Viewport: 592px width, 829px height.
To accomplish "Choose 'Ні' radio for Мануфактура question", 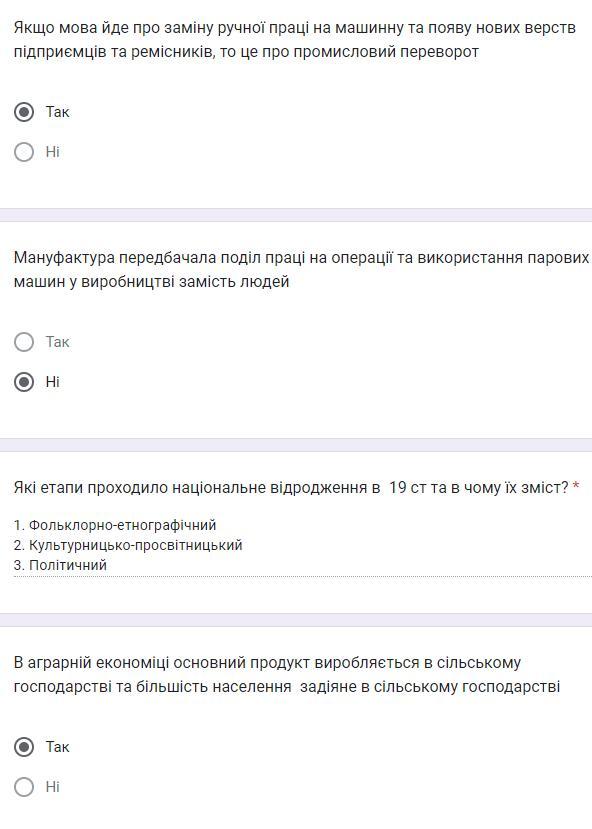I will tap(24, 382).
